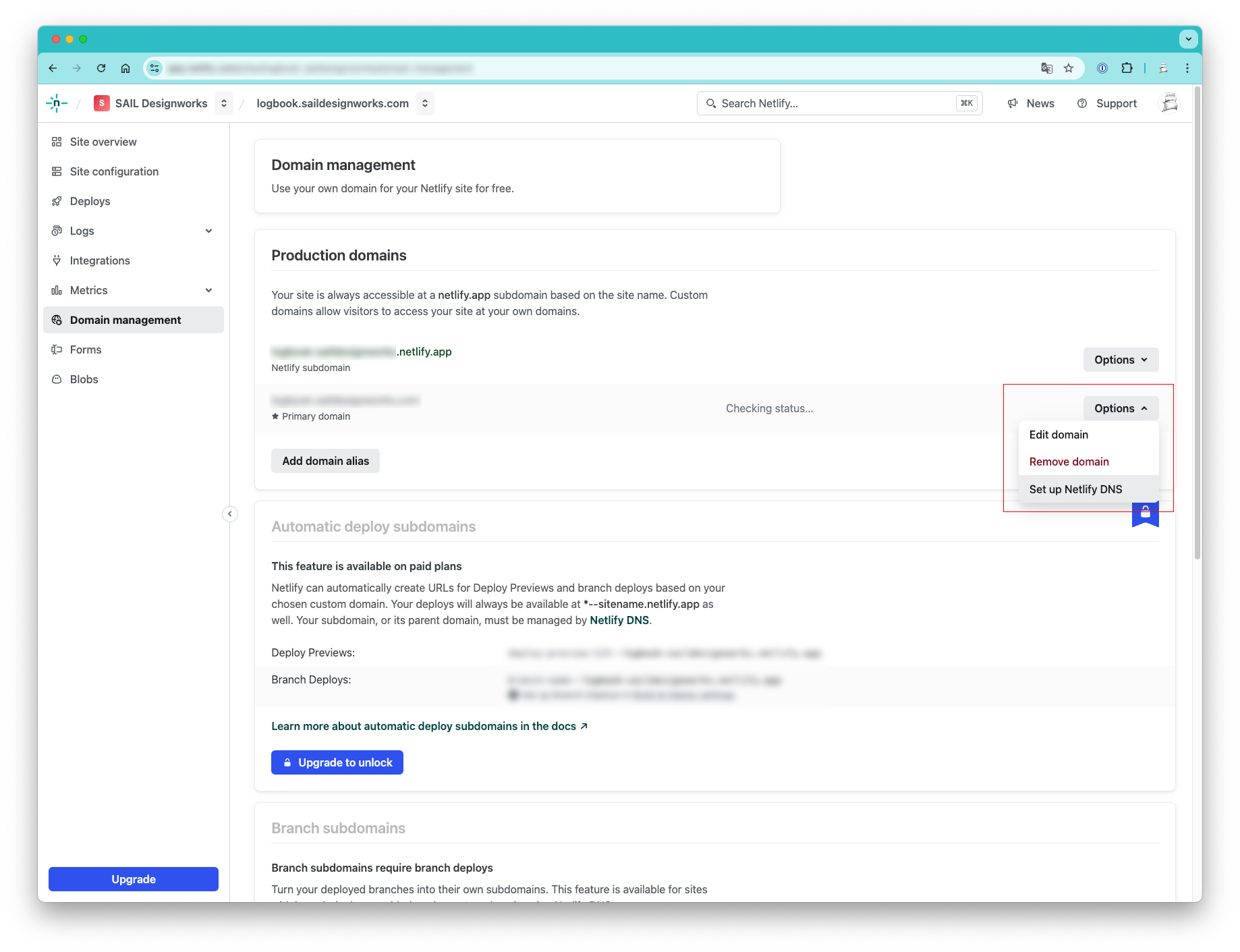Screen dimensions: 1240x952
Task: Go back in browser history
Action: (x=53, y=68)
